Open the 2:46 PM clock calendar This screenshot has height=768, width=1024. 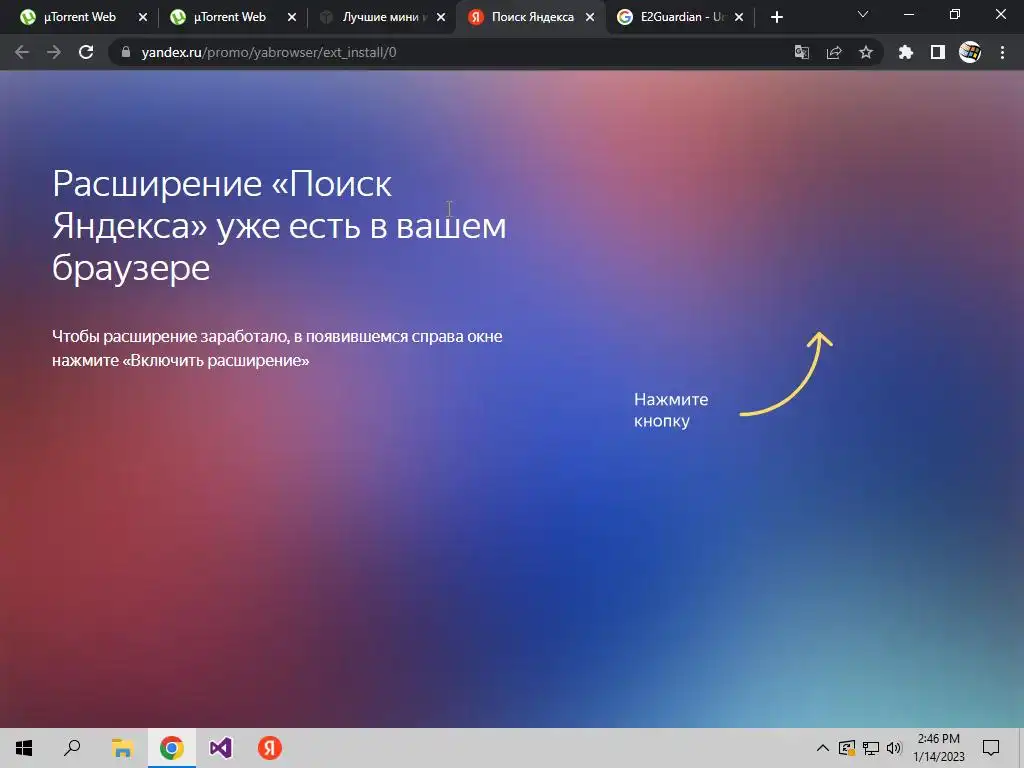coord(938,748)
